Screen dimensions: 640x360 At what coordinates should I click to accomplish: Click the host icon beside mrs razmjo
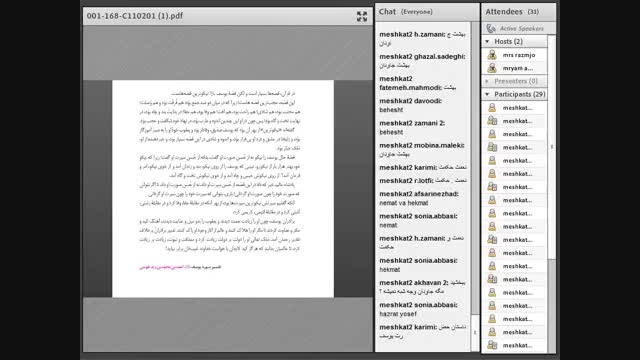492,55
